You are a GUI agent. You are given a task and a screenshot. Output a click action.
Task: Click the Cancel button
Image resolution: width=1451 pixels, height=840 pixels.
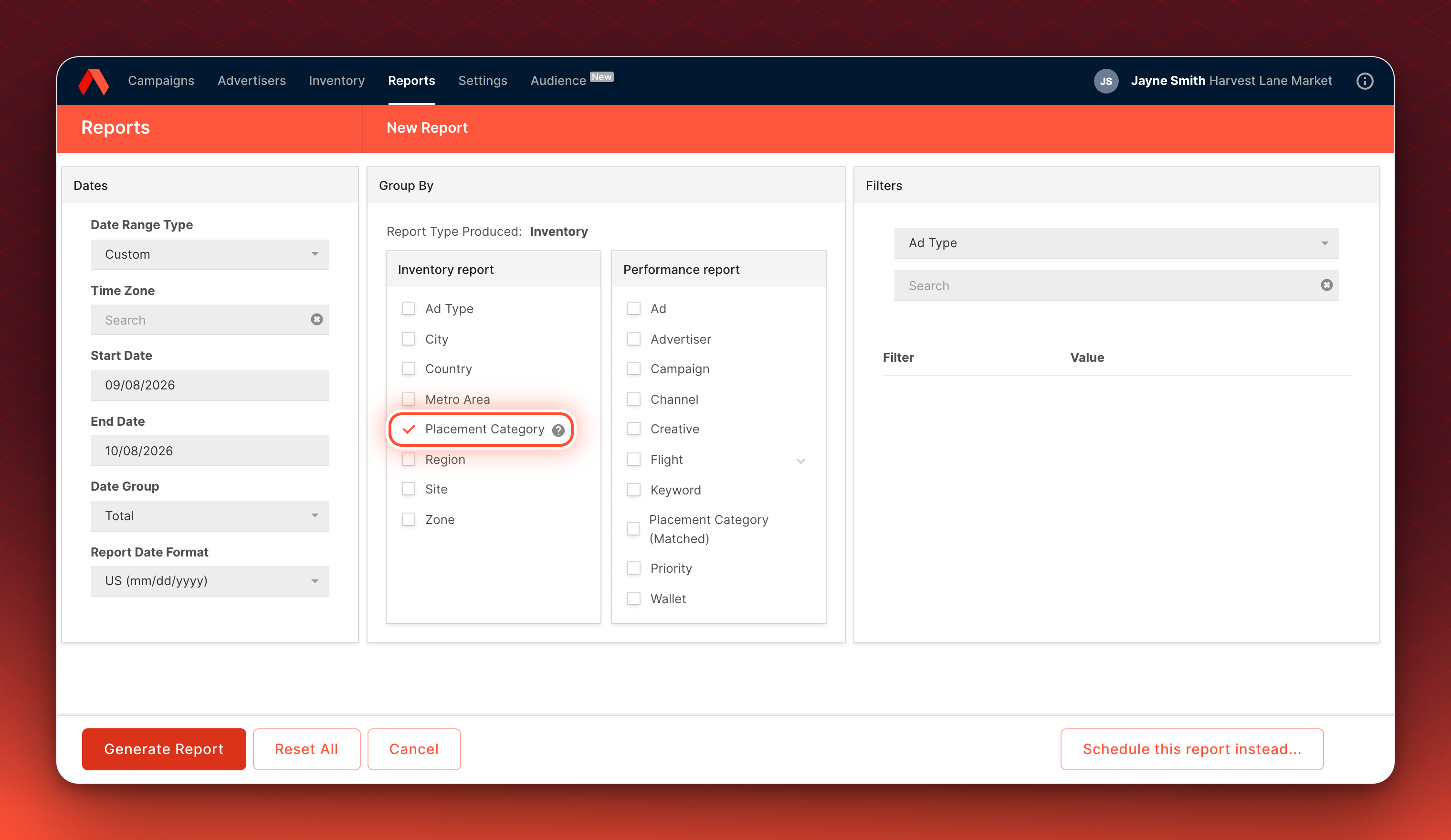click(414, 749)
